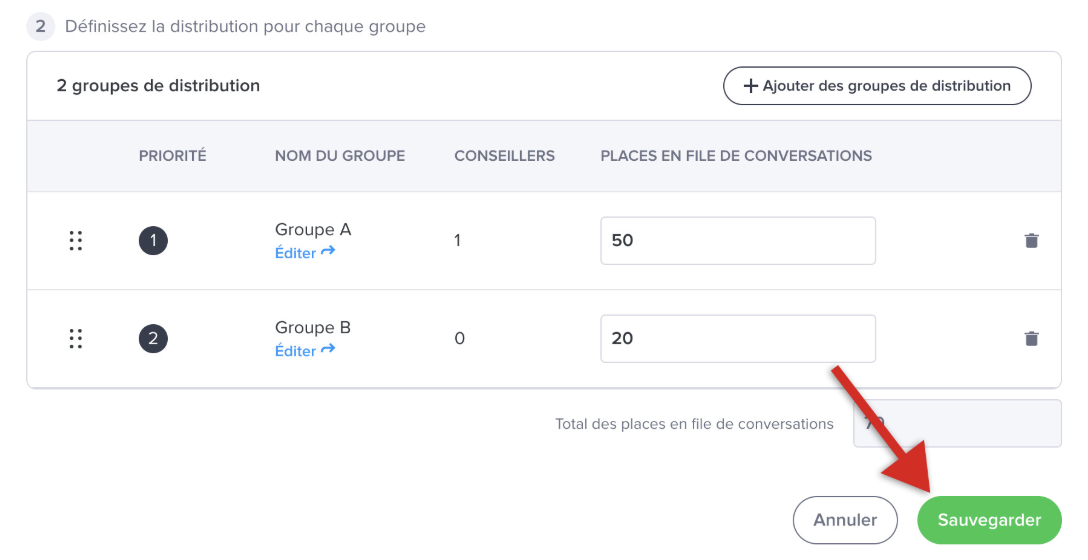Delete Groupe B with trash icon
The width and height of the screenshot is (1088, 560).
(1031, 339)
